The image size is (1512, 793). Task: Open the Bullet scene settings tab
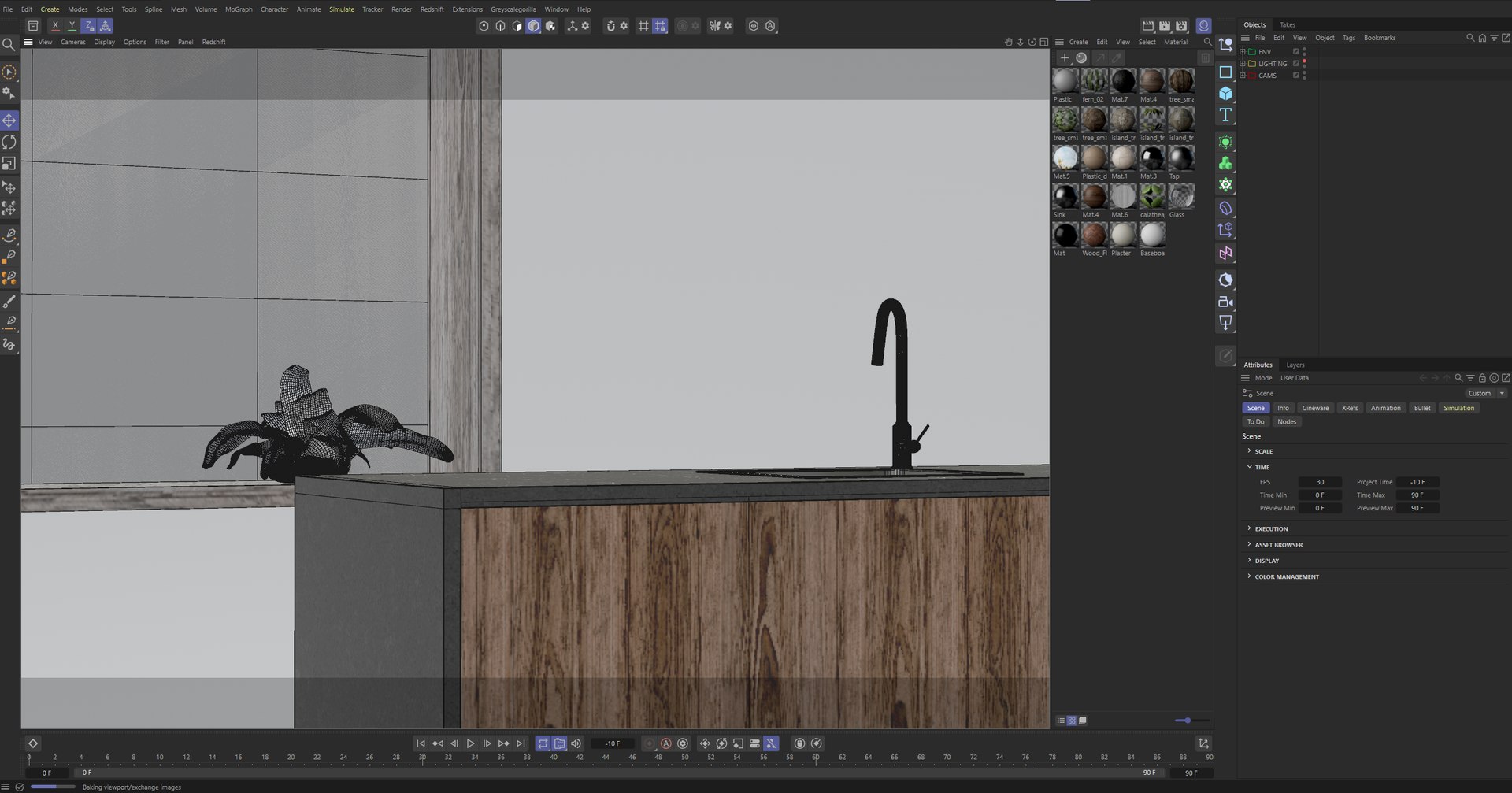[x=1422, y=408]
